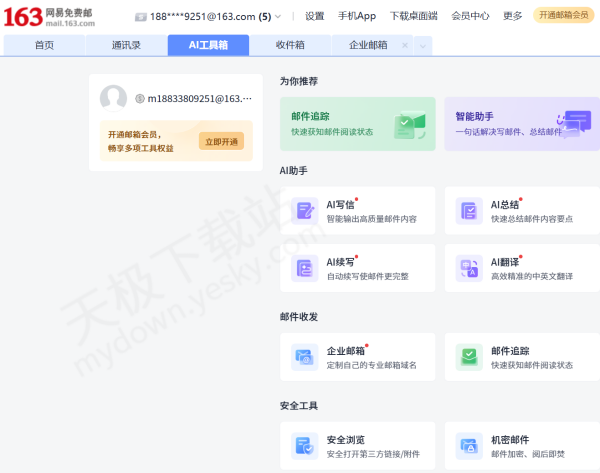Expand the tab overflow dropdown arrow
The width and height of the screenshot is (600, 473).
click(423, 46)
